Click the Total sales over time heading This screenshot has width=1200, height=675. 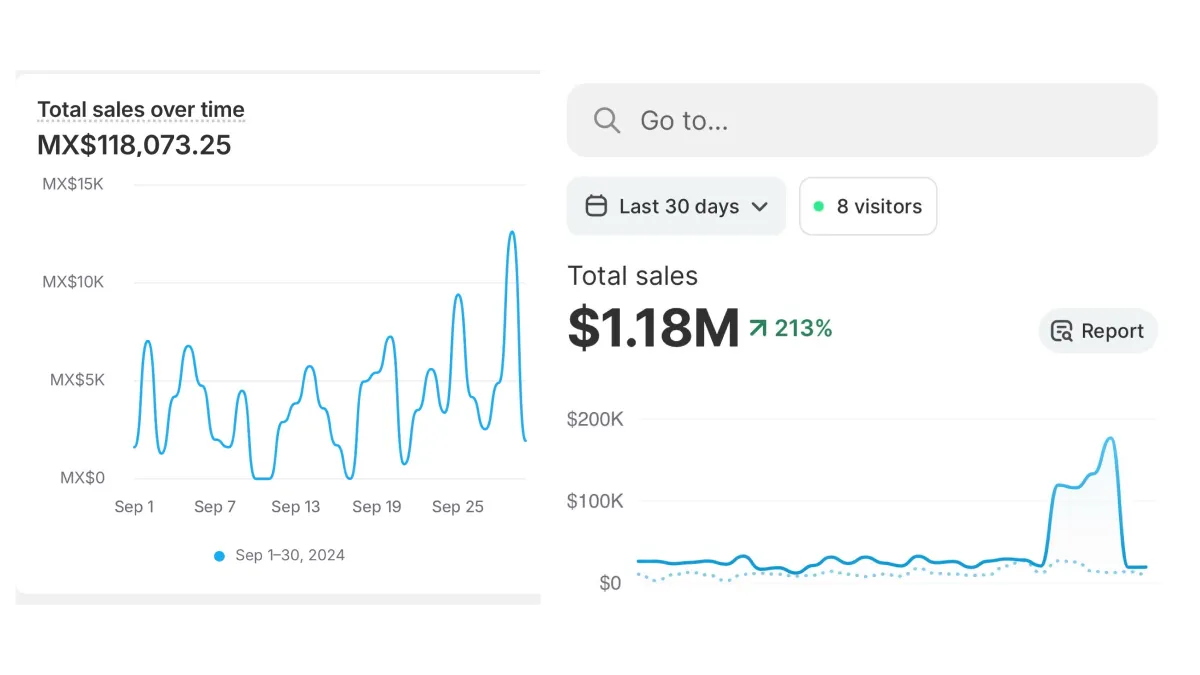(141, 110)
